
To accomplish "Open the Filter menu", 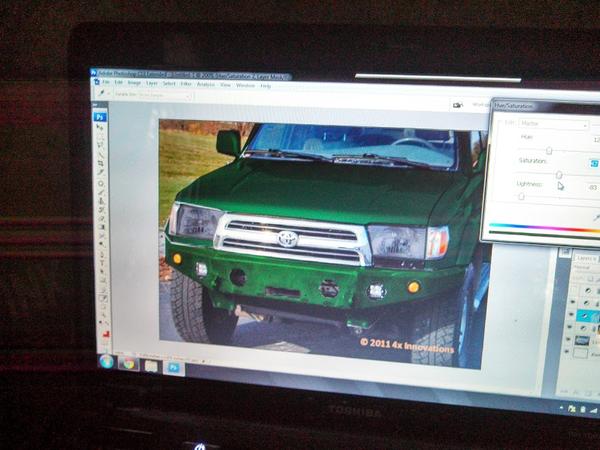I will 186,84.
